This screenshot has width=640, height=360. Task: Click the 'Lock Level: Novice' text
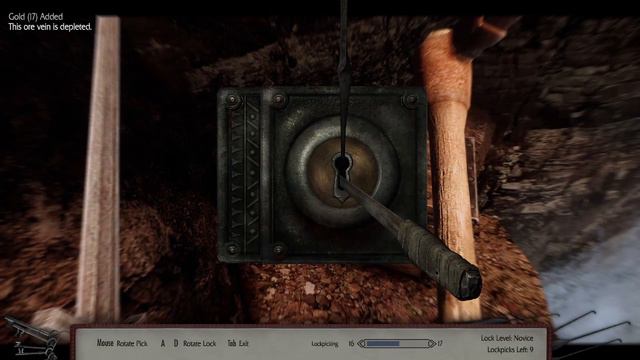tap(507, 338)
